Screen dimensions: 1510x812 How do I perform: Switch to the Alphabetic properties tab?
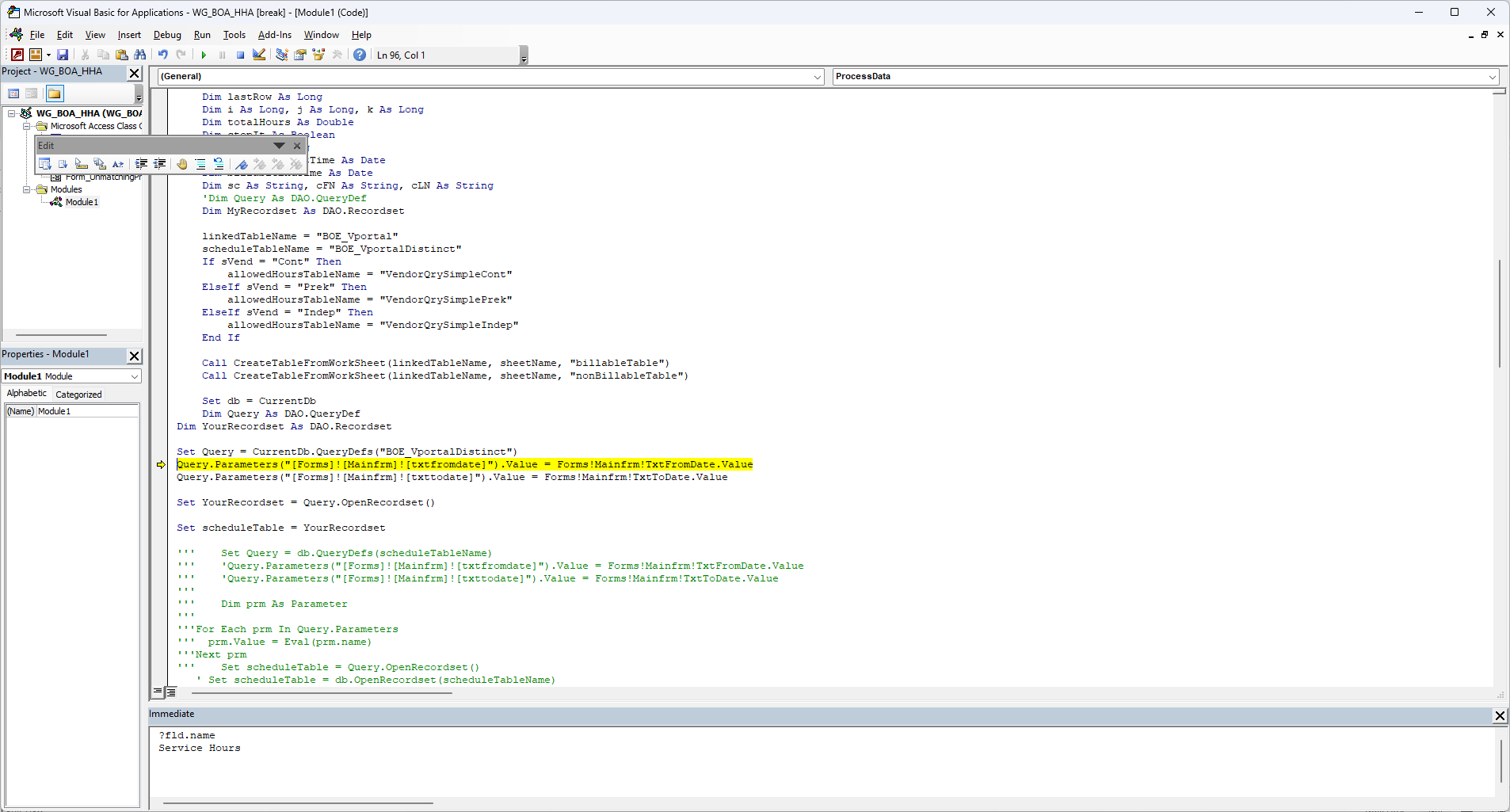[26, 394]
